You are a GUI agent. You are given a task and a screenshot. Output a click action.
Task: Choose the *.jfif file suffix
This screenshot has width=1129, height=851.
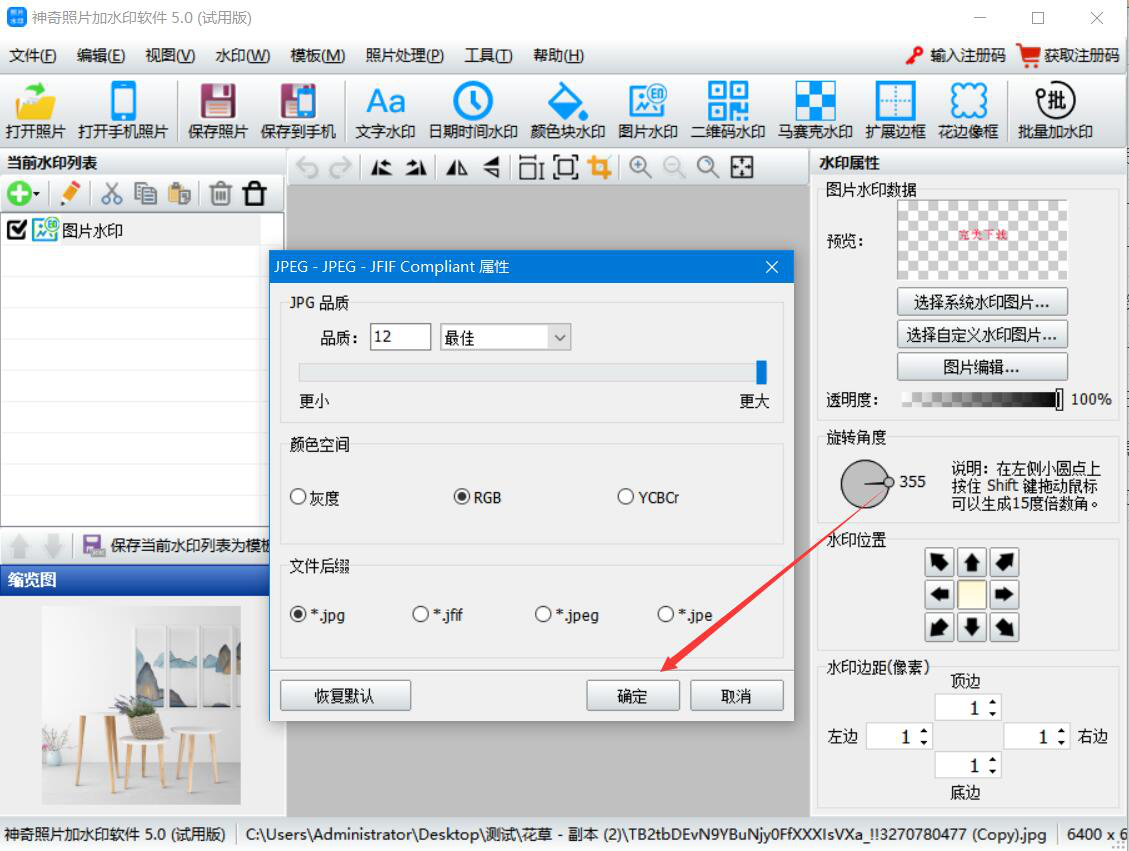420,614
